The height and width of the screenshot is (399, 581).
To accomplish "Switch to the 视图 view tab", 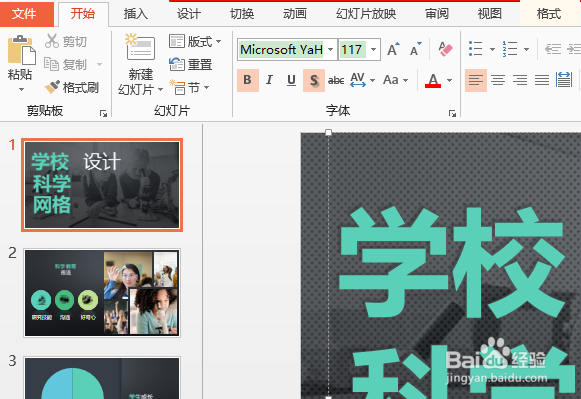I will tap(490, 14).
